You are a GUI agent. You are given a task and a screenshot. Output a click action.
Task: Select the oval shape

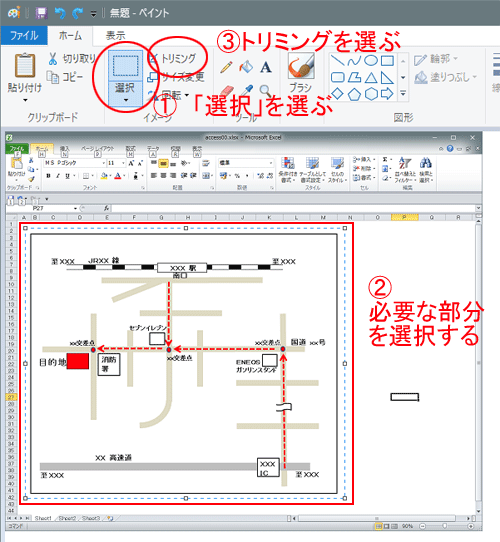pos(371,60)
